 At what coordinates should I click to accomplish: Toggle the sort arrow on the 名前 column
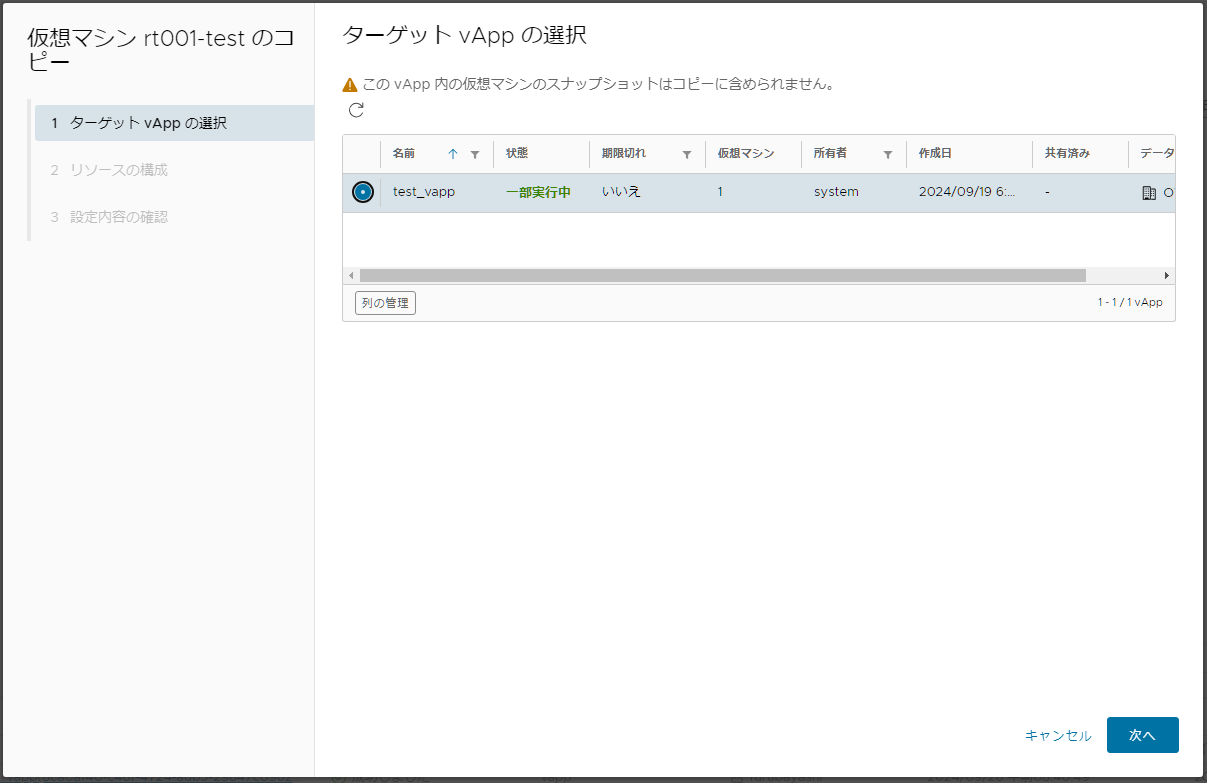click(x=453, y=154)
